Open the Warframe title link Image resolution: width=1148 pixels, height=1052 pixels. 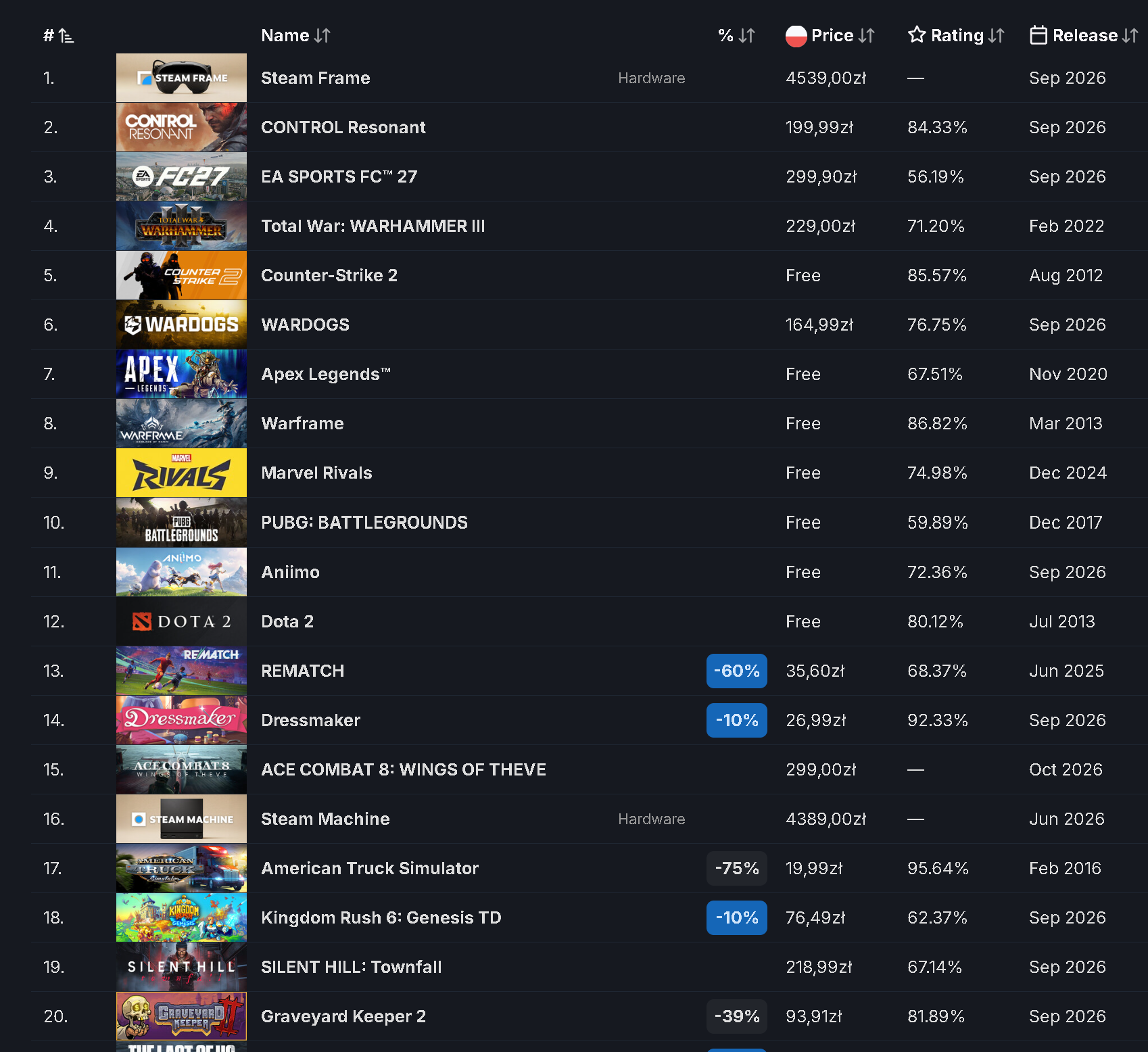coord(303,423)
